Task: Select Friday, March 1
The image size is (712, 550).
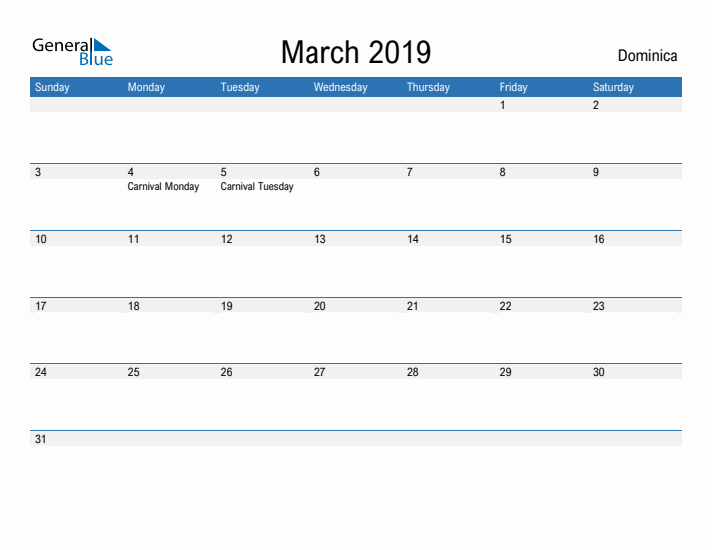Action: pos(502,105)
